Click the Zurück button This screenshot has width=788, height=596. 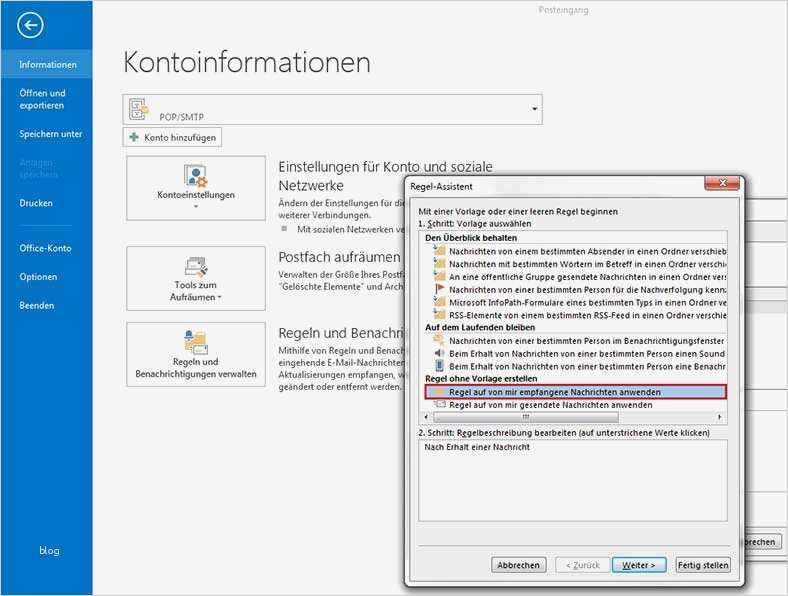(x=582, y=565)
